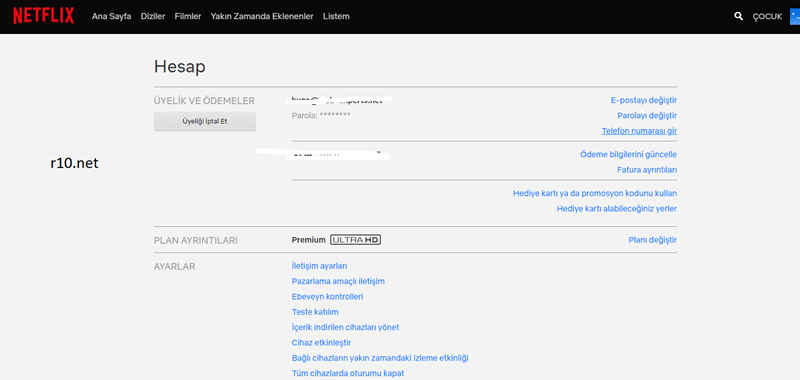Open Yakın Zamanda Eklenenler

pyautogui.click(x=262, y=16)
